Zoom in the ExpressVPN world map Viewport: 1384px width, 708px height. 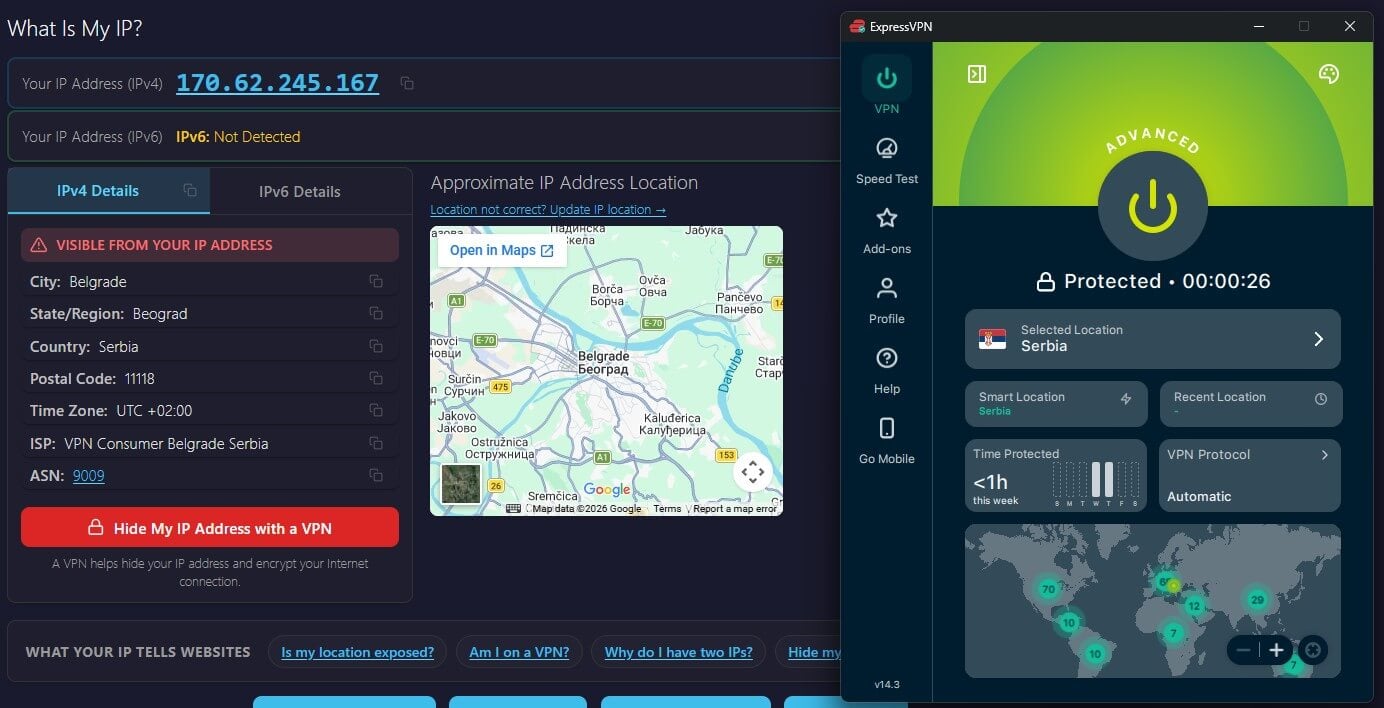coord(1276,650)
